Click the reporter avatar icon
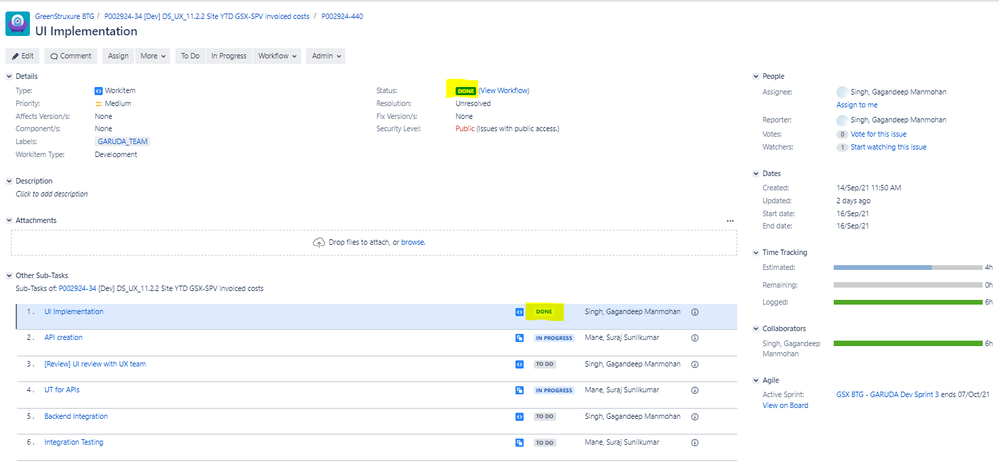This screenshot has width=999, height=463. point(842,120)
